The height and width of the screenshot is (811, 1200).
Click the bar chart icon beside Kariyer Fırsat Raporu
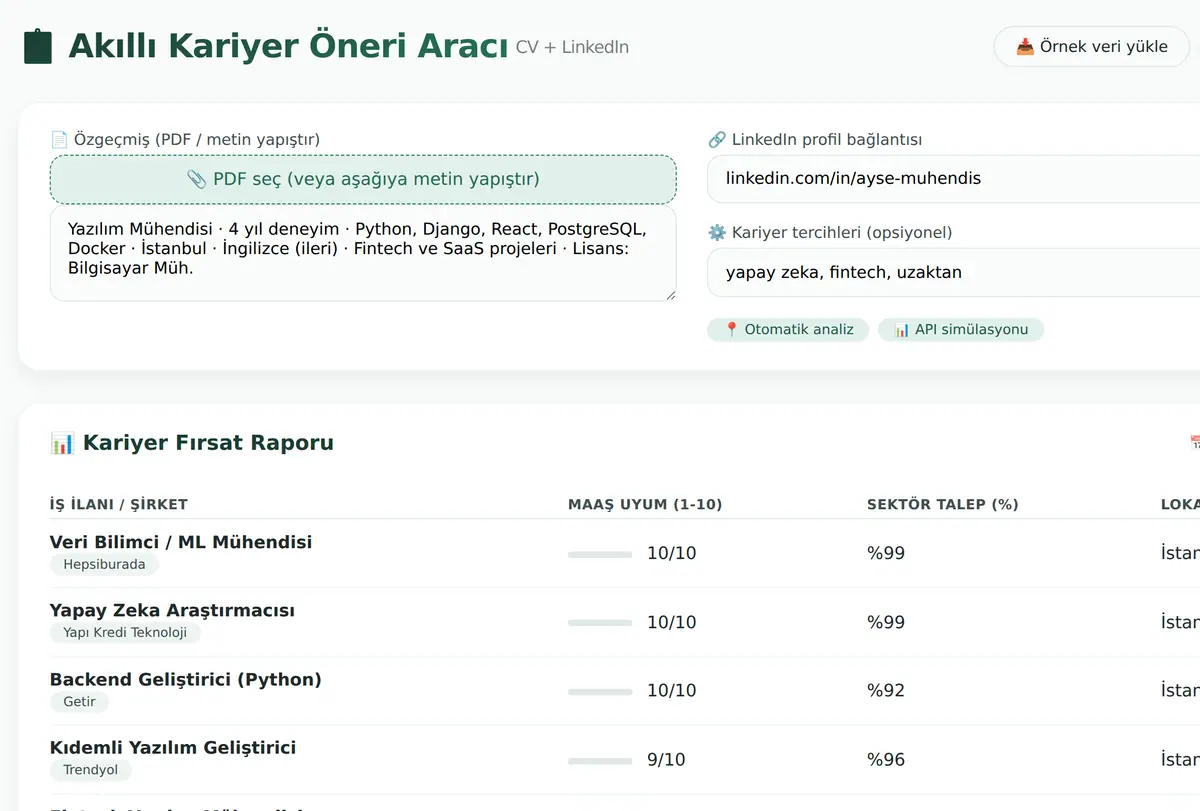(x=62, y=443)
